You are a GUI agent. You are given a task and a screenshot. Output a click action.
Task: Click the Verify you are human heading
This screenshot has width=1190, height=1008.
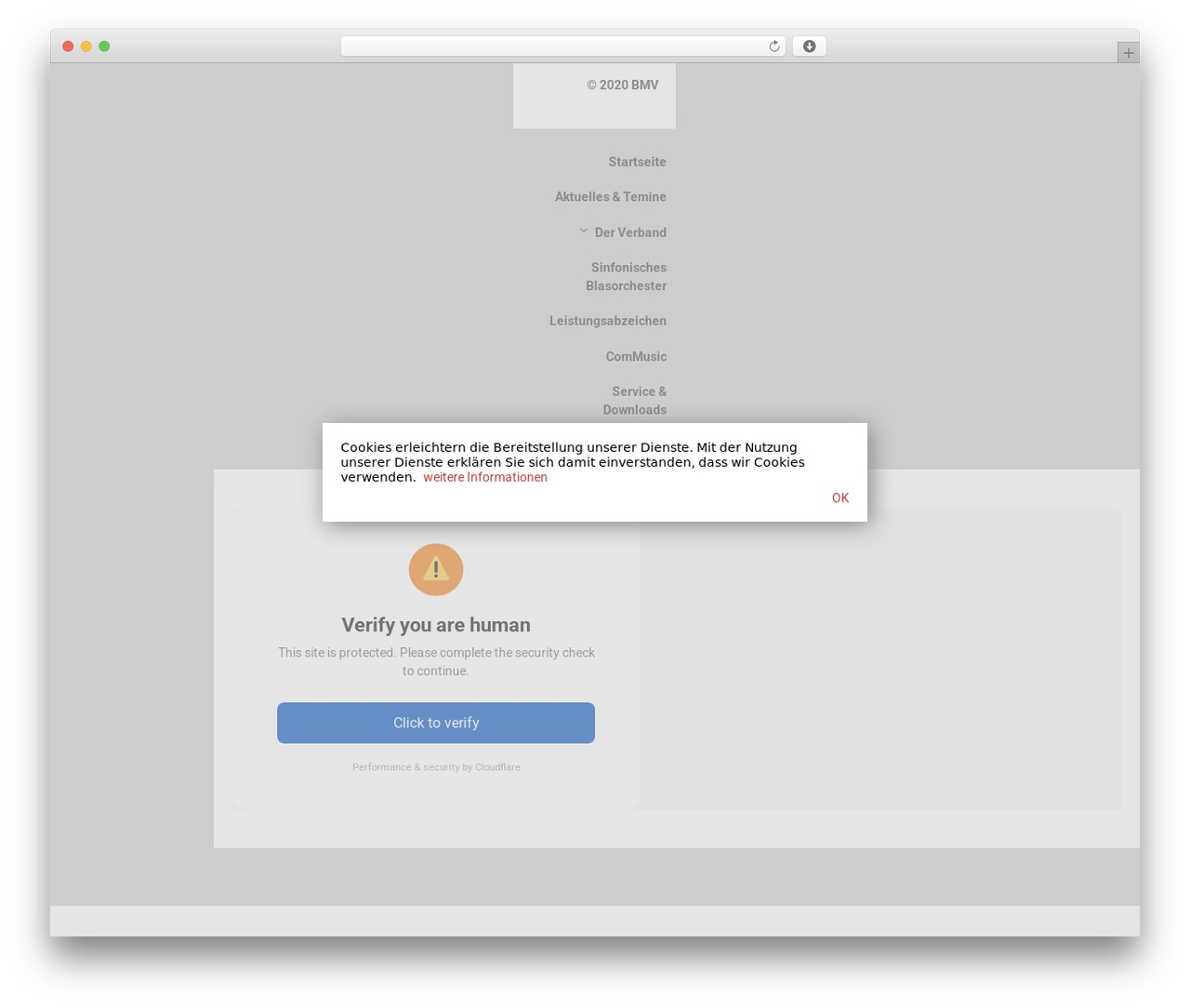point(436,625)
